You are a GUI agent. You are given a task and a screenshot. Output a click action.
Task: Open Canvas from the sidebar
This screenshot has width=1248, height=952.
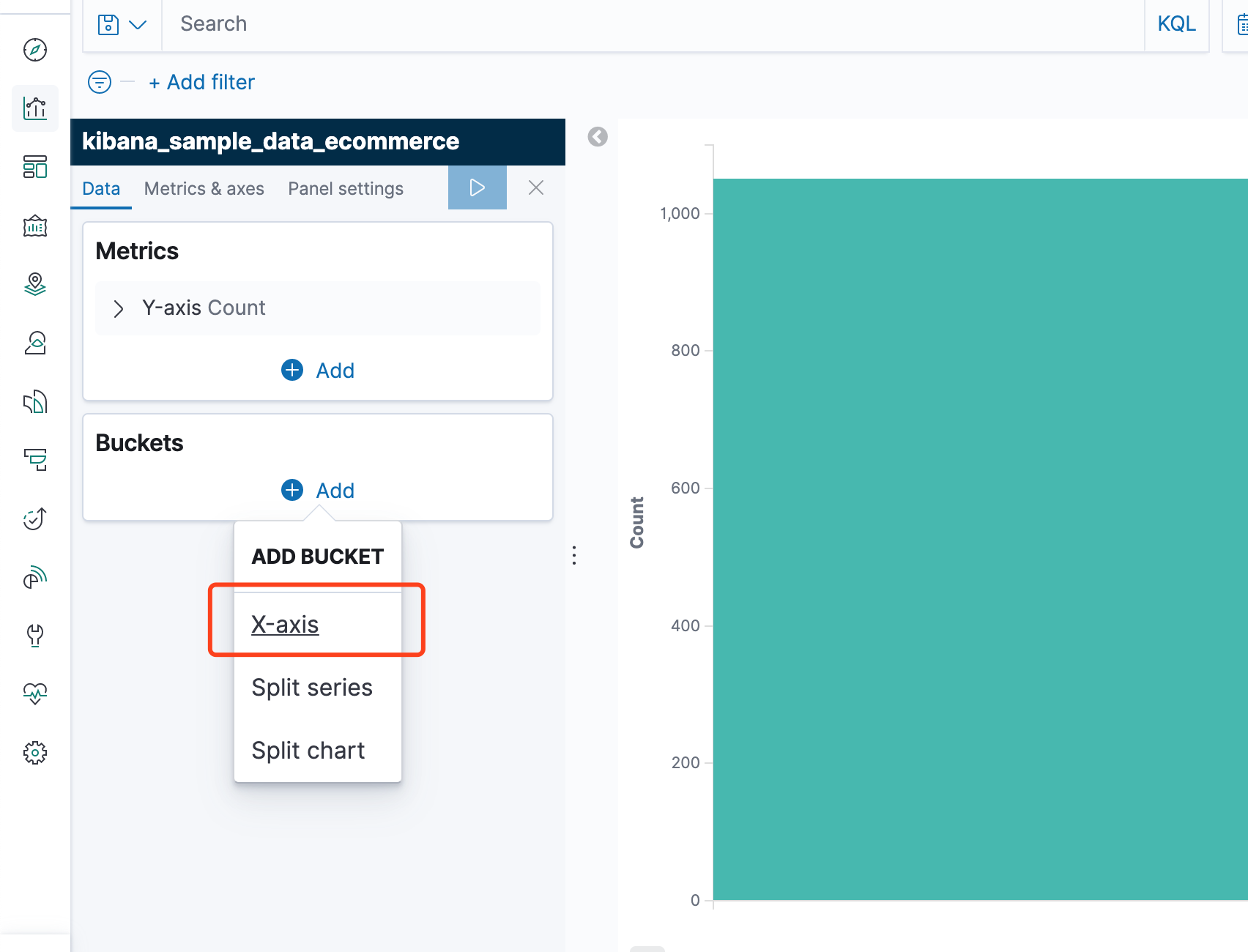pos(35,226)
